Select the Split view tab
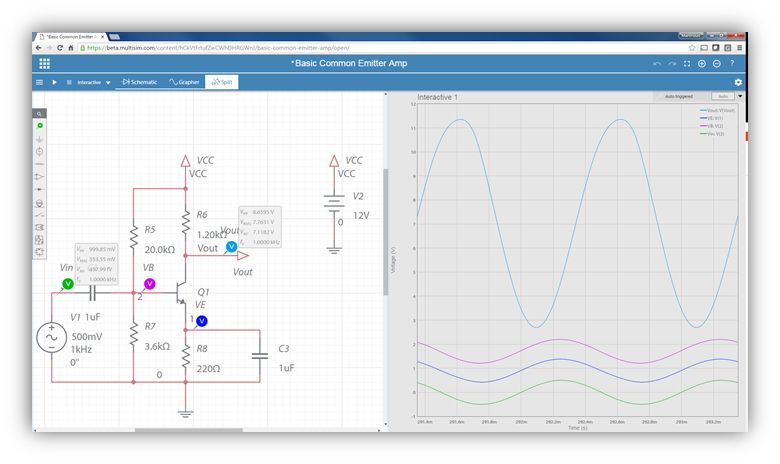 point(222,82)
